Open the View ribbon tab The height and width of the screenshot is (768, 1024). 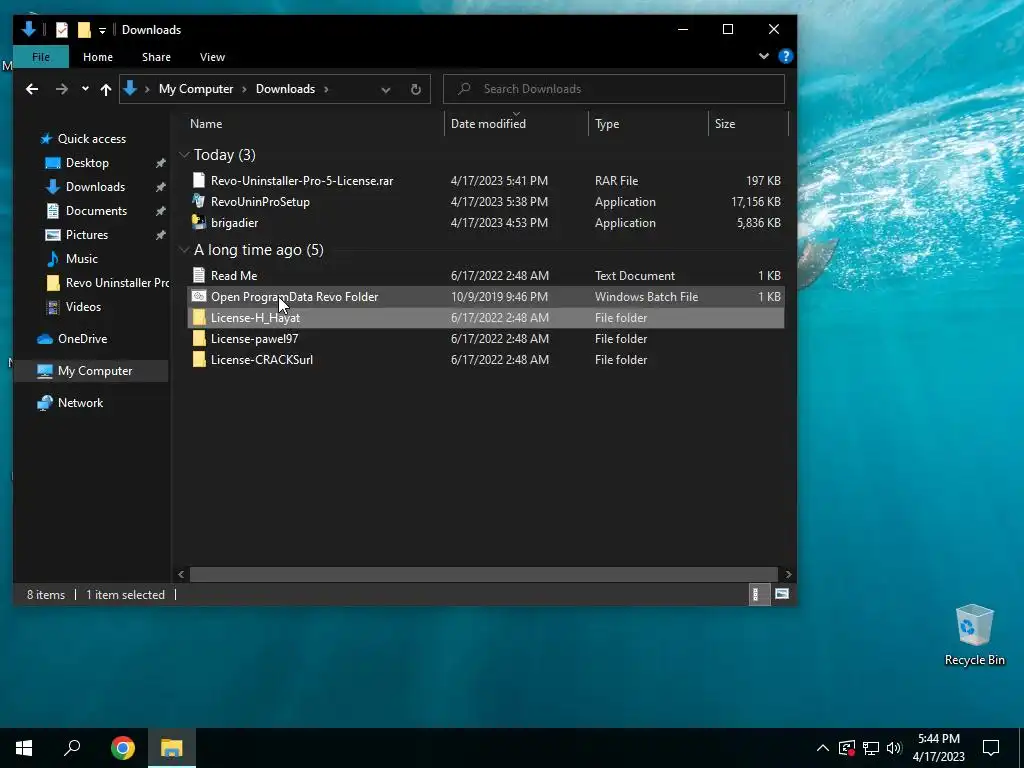click(212, 57)
